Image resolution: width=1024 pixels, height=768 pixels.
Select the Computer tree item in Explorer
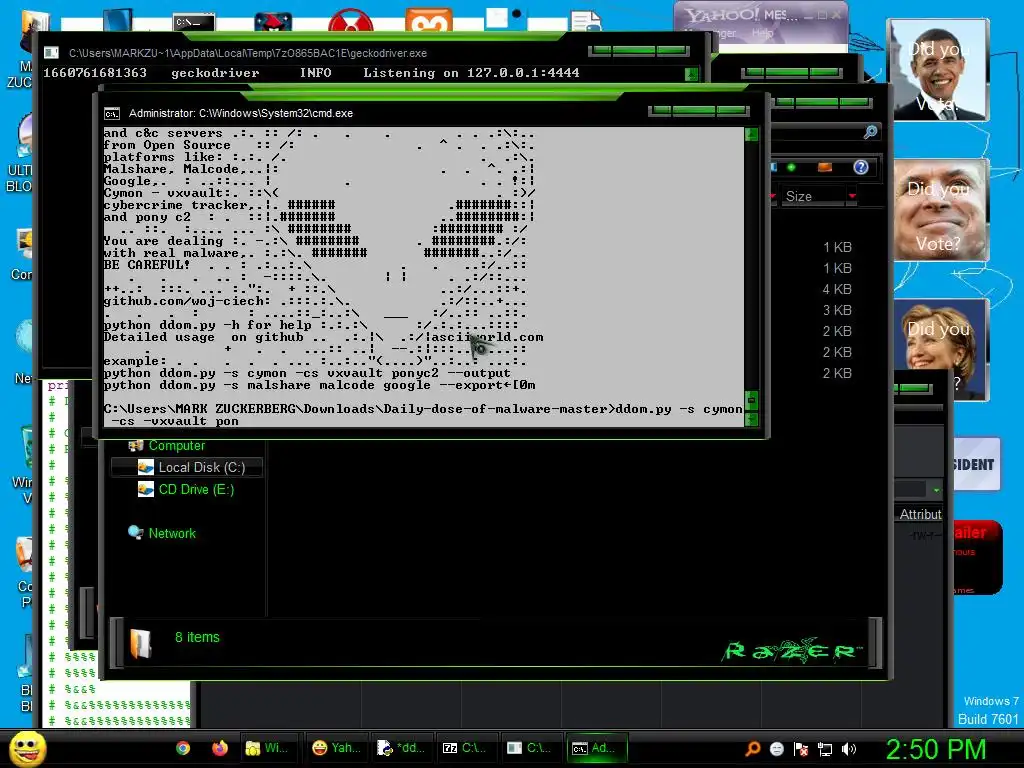tap(176, 445)
